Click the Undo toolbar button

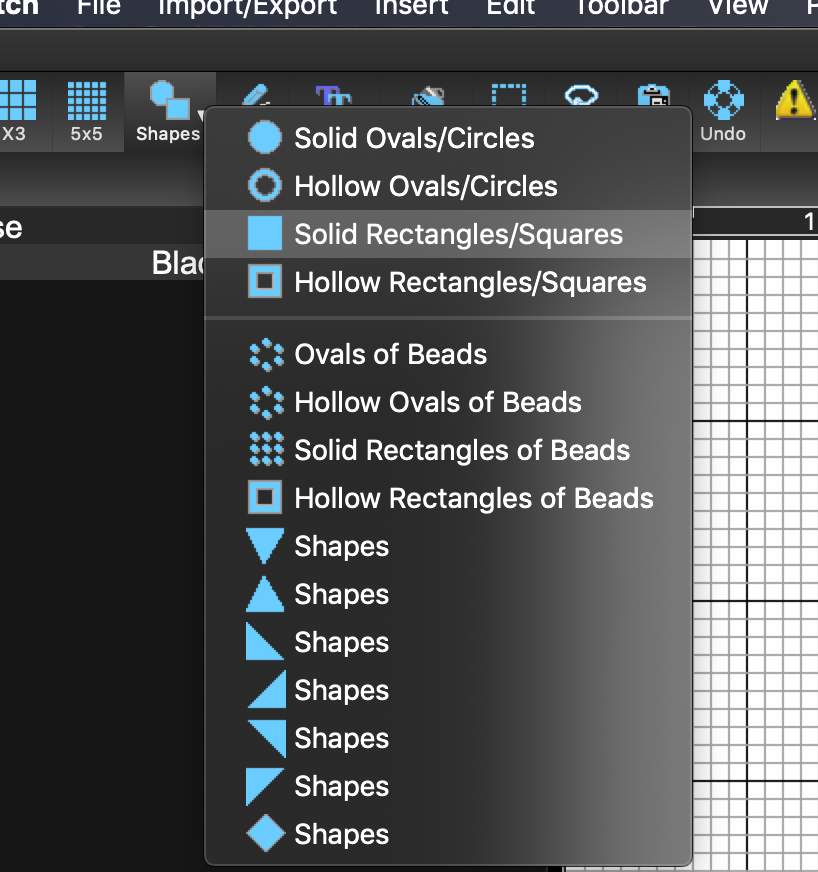pyautogui.click(x=723, y=110)
